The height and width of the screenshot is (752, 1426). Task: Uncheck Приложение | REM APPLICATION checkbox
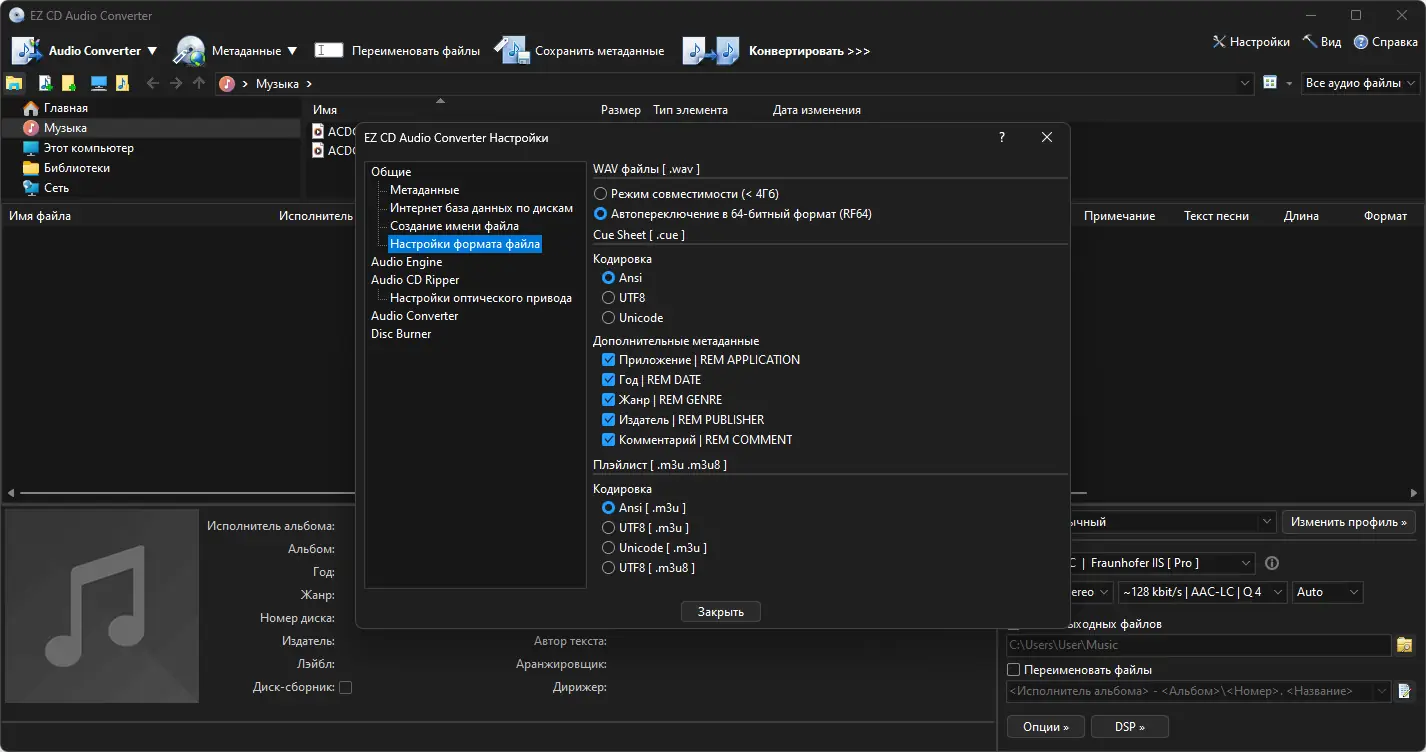[608, 360]
